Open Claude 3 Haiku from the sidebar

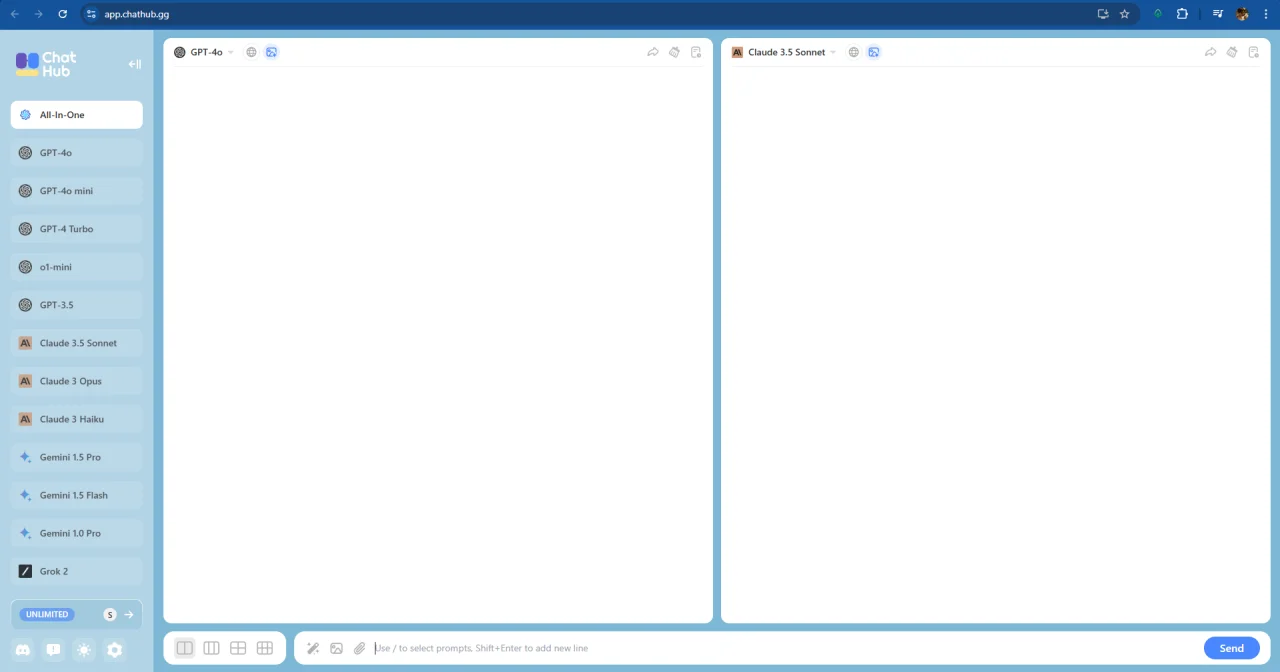coord(77,419)
